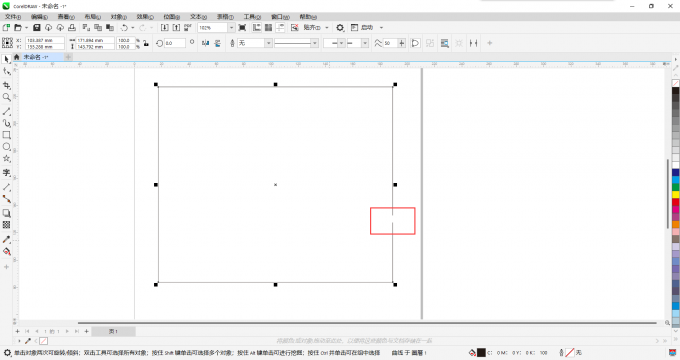Screen dimensions: 680x360
Task: Select the Crop tool in the toolbox
Action: 7,85
